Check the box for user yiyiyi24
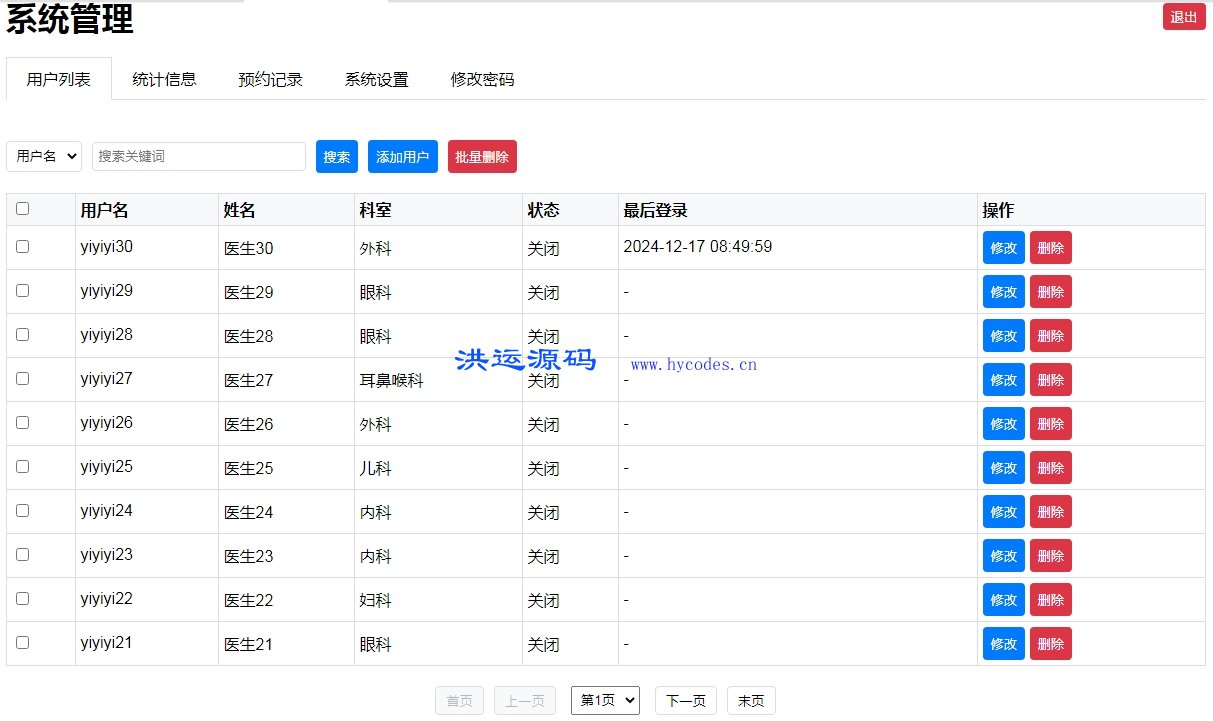The image size is (1213, 721). coord(22,510)
